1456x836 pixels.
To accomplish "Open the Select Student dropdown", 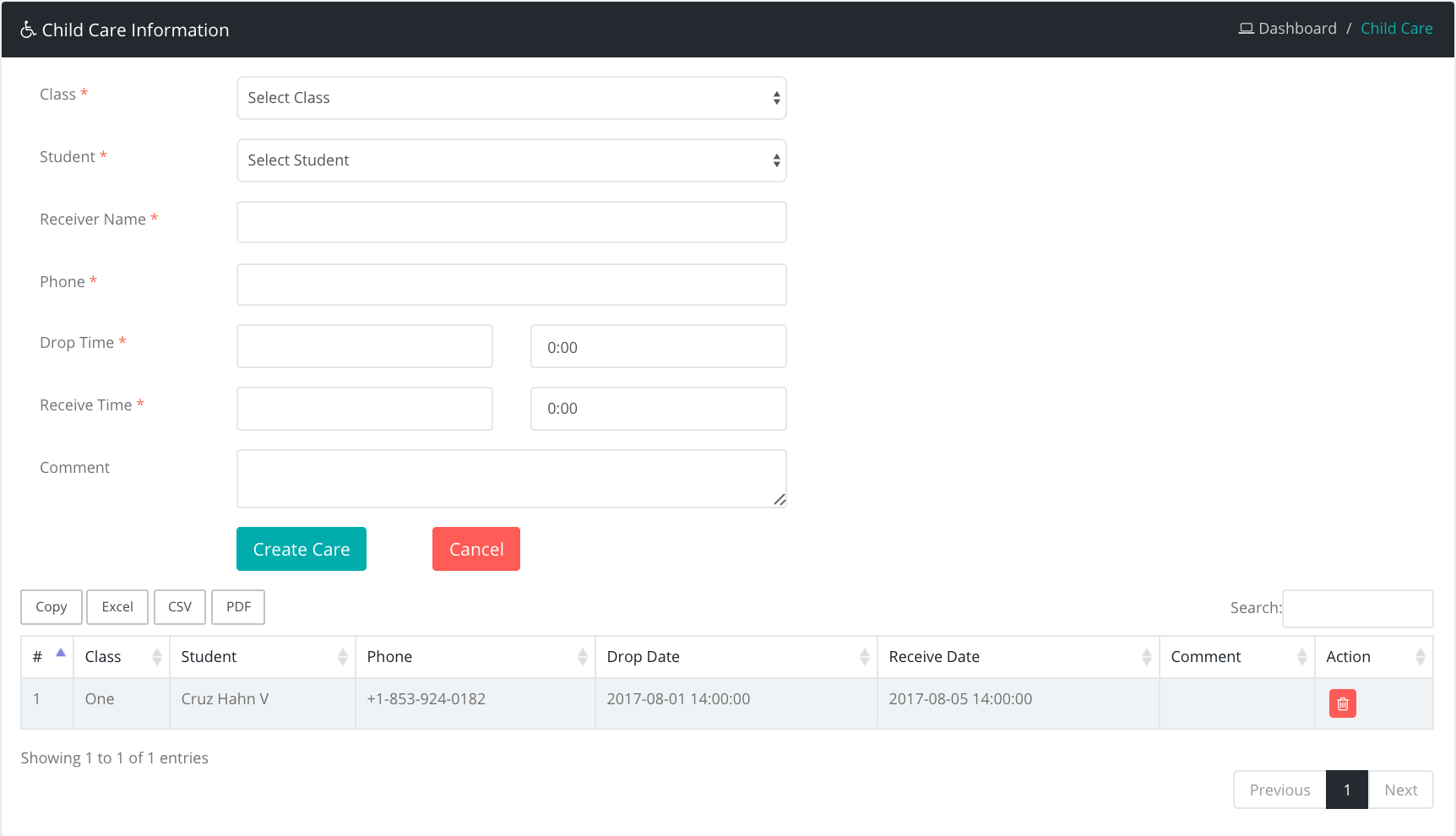I will pos(512,160).
